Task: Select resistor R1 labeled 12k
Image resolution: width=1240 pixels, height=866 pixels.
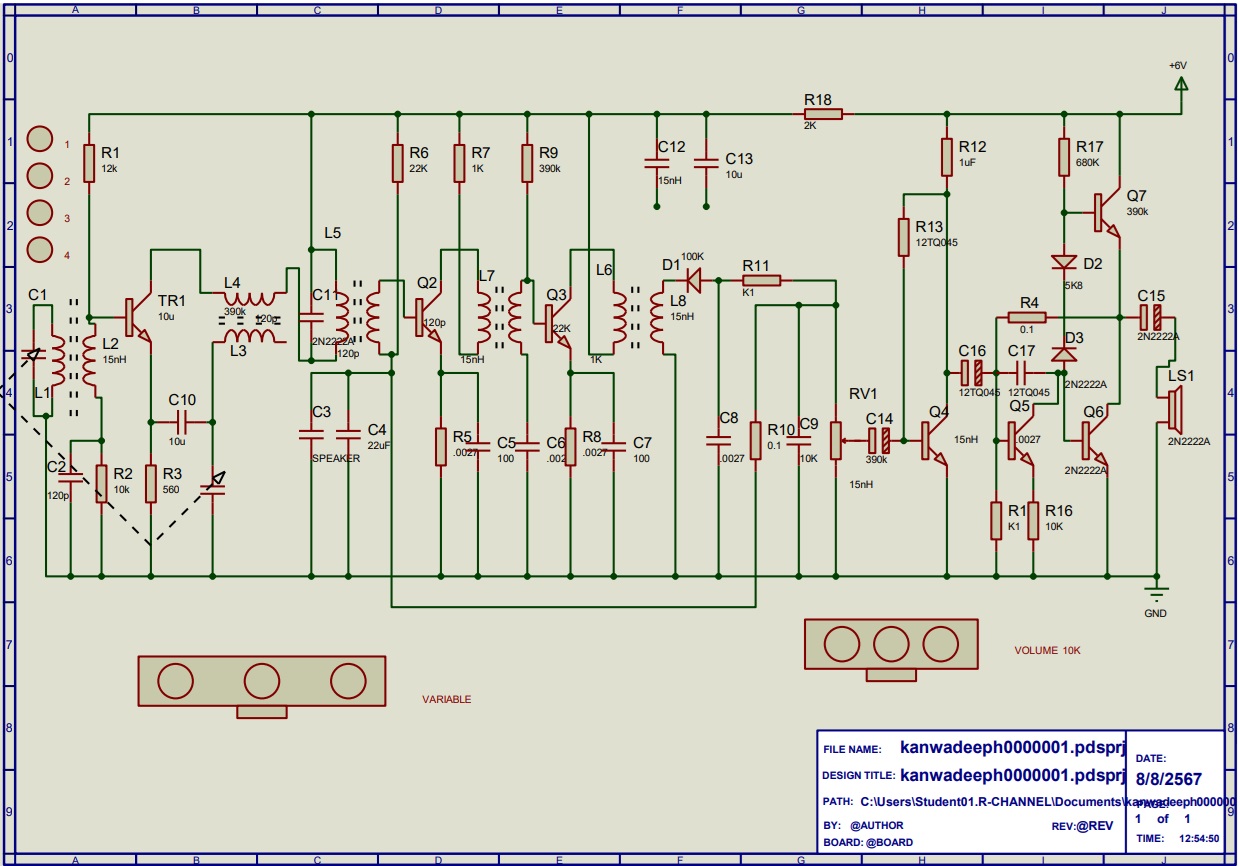Action: [90, 160]
